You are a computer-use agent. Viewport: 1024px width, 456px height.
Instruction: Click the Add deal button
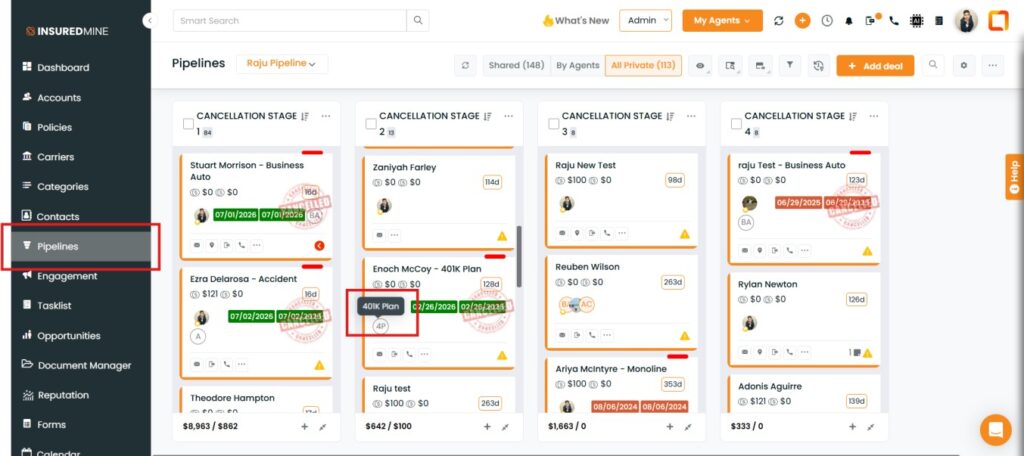coord(875,65)
